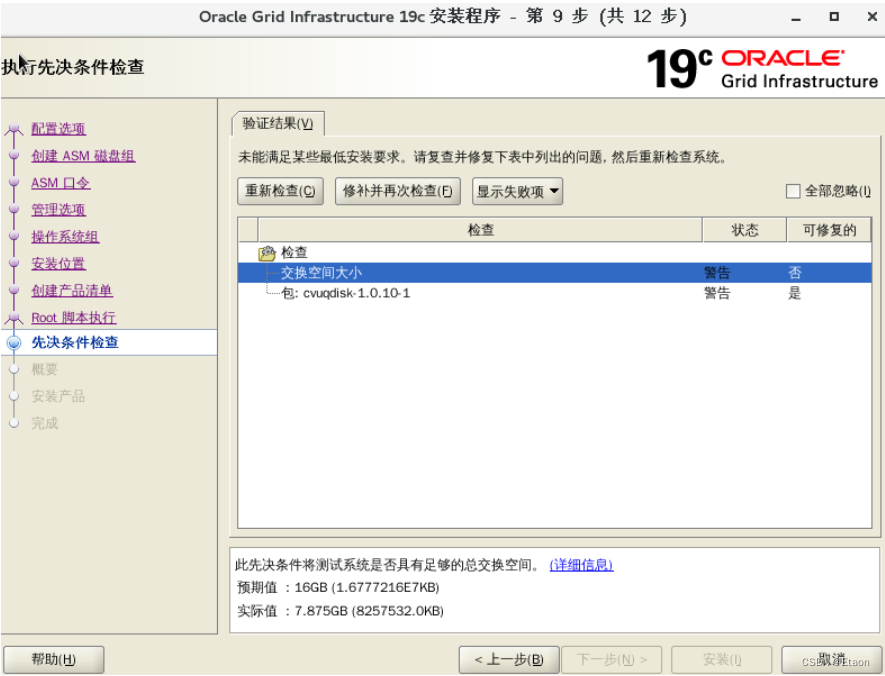This screenshot has height=676, width=885.
Task: Click the 上一步 back button
Action: coord(508,659)
